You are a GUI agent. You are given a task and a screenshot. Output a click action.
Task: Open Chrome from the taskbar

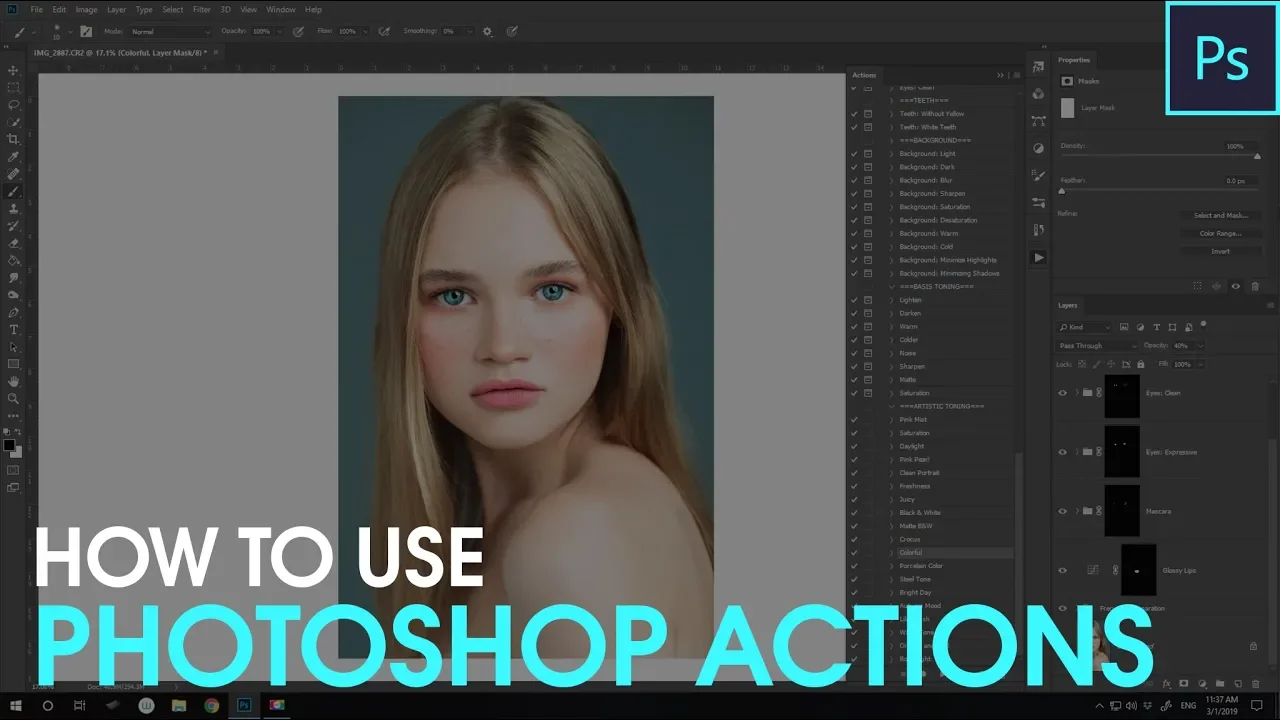(211, 705)
